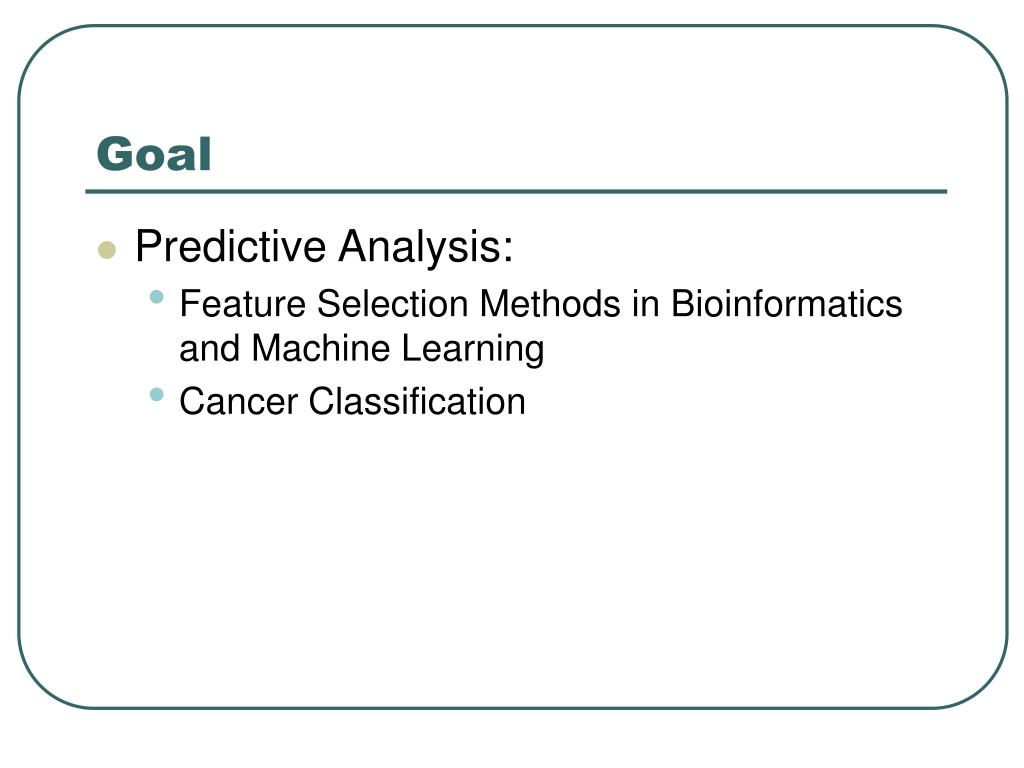Click the word Analysis: in the first bullet

(x=426, y=248)
